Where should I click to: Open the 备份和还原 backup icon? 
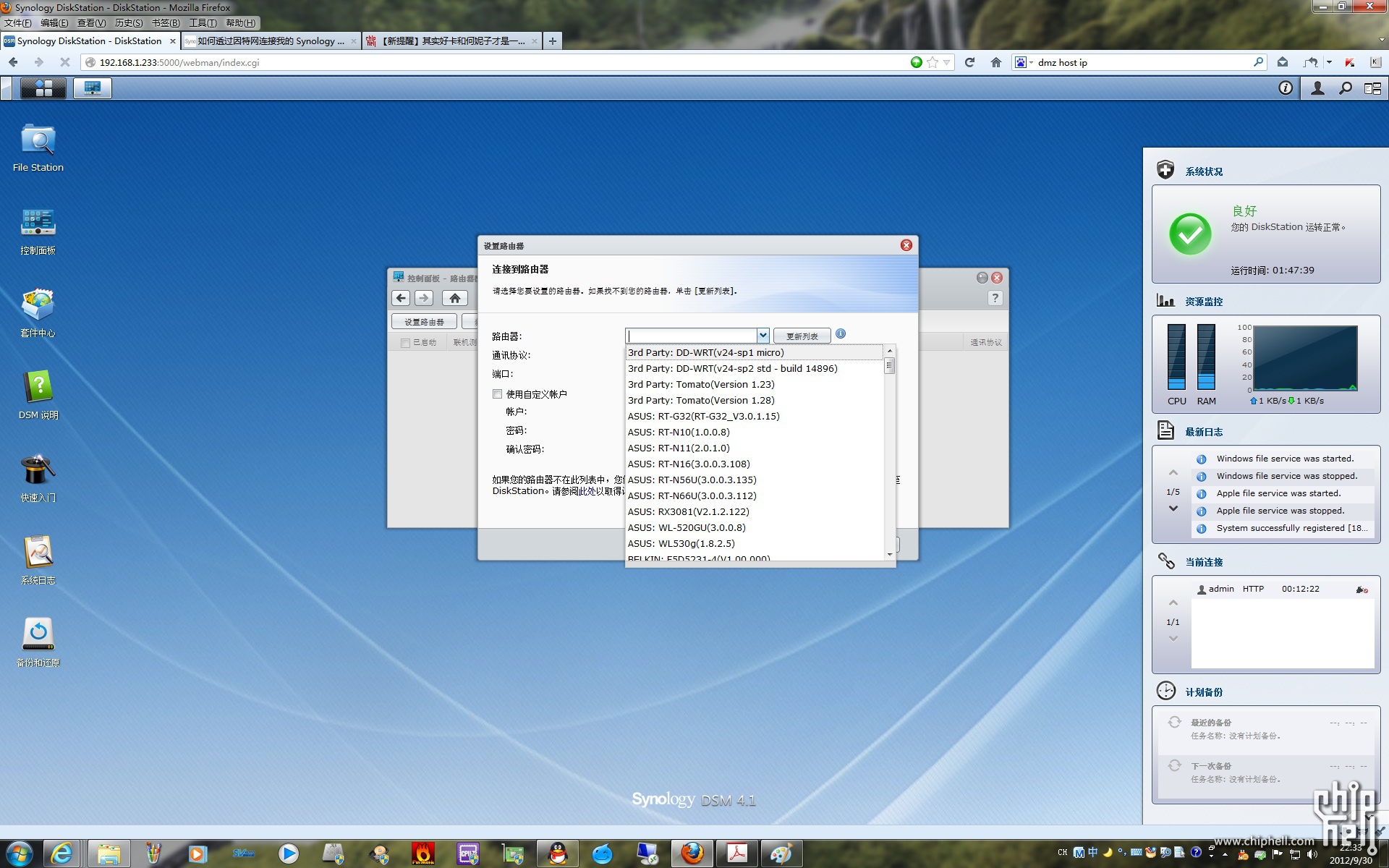(38, 643)
